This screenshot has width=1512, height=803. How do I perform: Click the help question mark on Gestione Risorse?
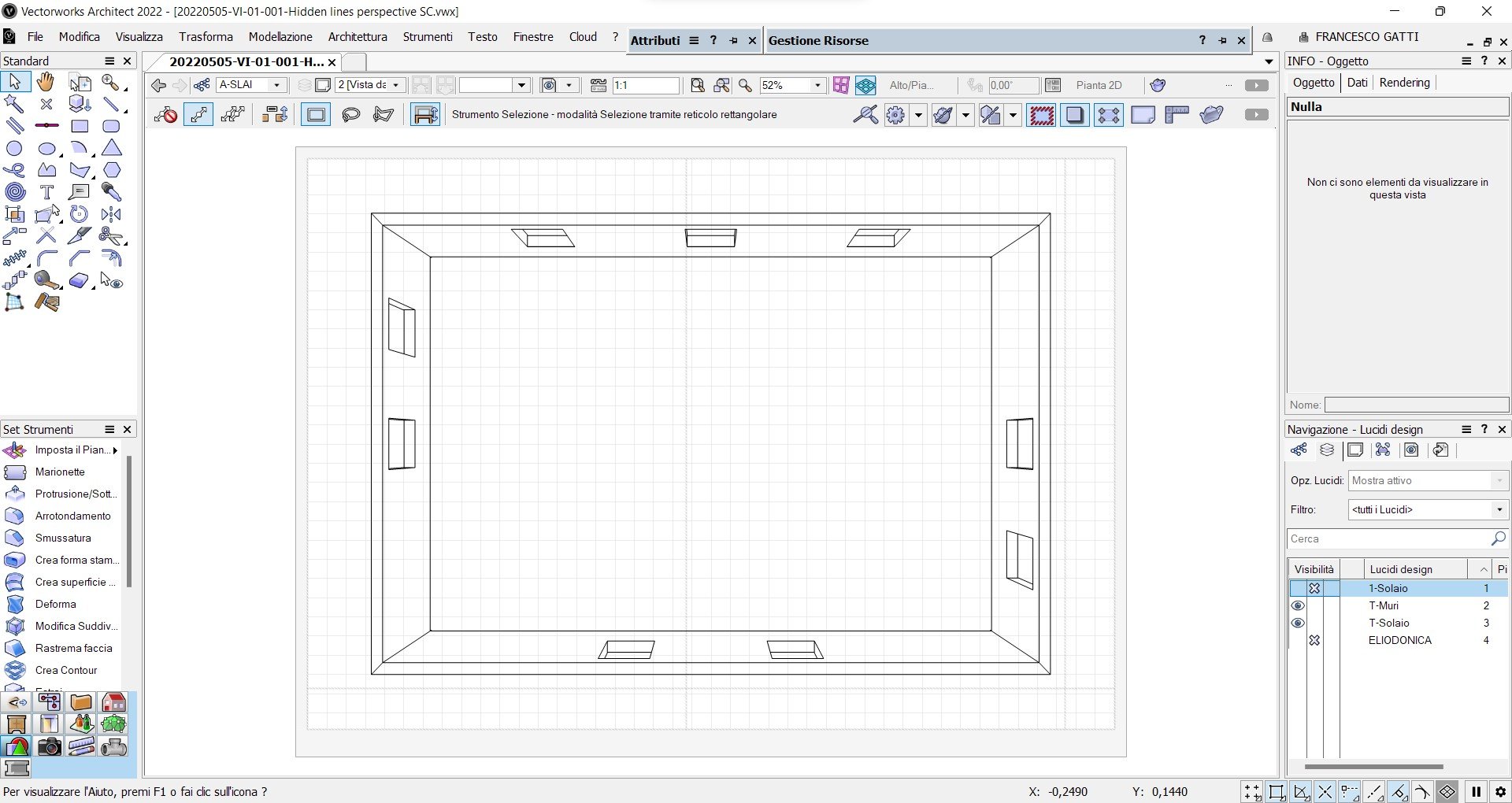1203,40
